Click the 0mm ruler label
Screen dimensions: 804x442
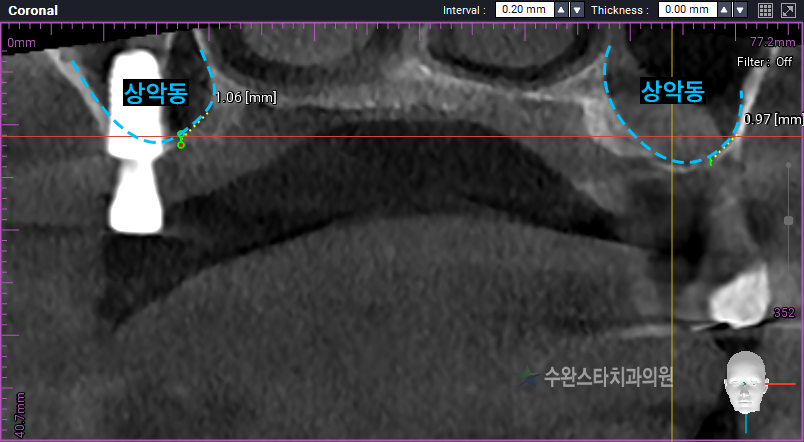(x=22, y=43)
